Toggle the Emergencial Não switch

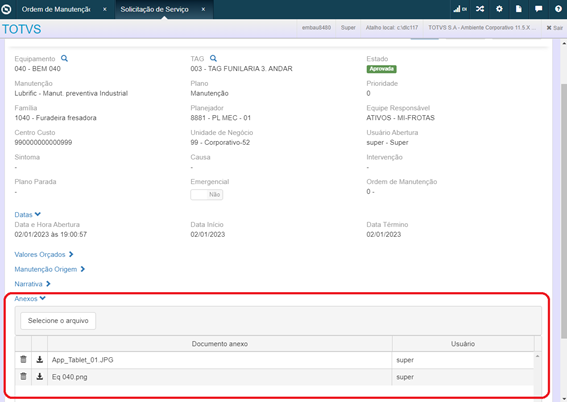[206, 194]
